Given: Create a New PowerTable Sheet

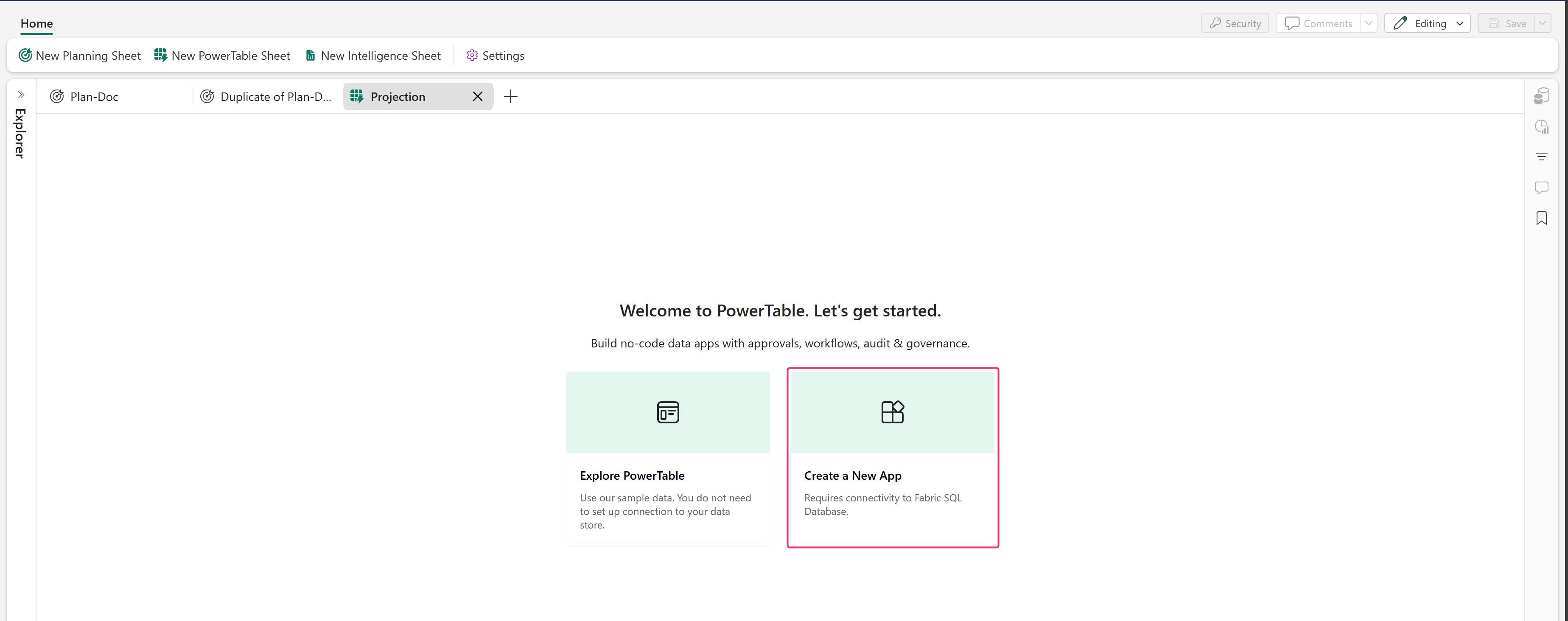Looking at the screenshot, I should click(222, 56).
